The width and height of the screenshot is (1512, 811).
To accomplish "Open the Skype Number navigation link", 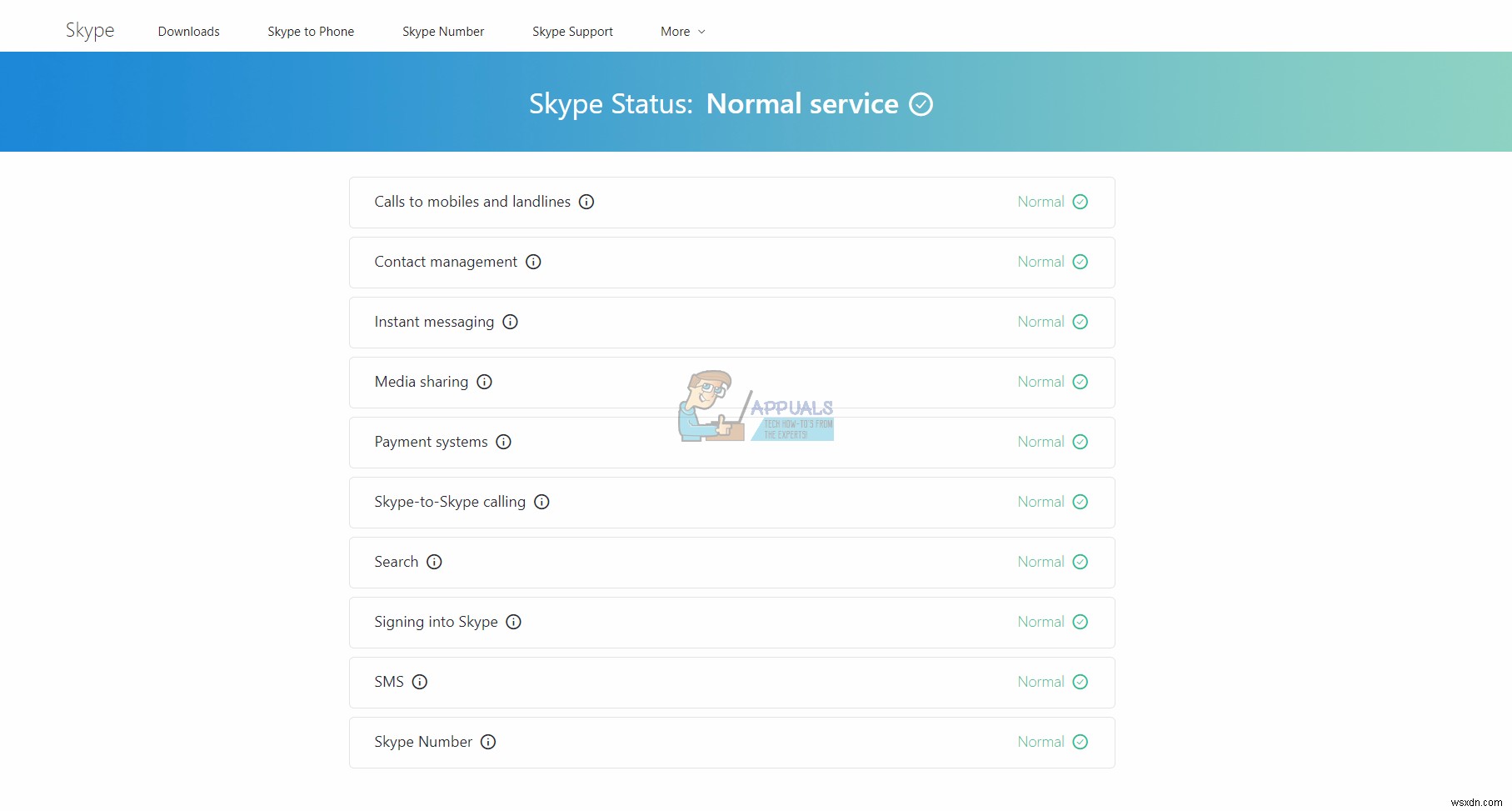I will click(x=442, y=31).
